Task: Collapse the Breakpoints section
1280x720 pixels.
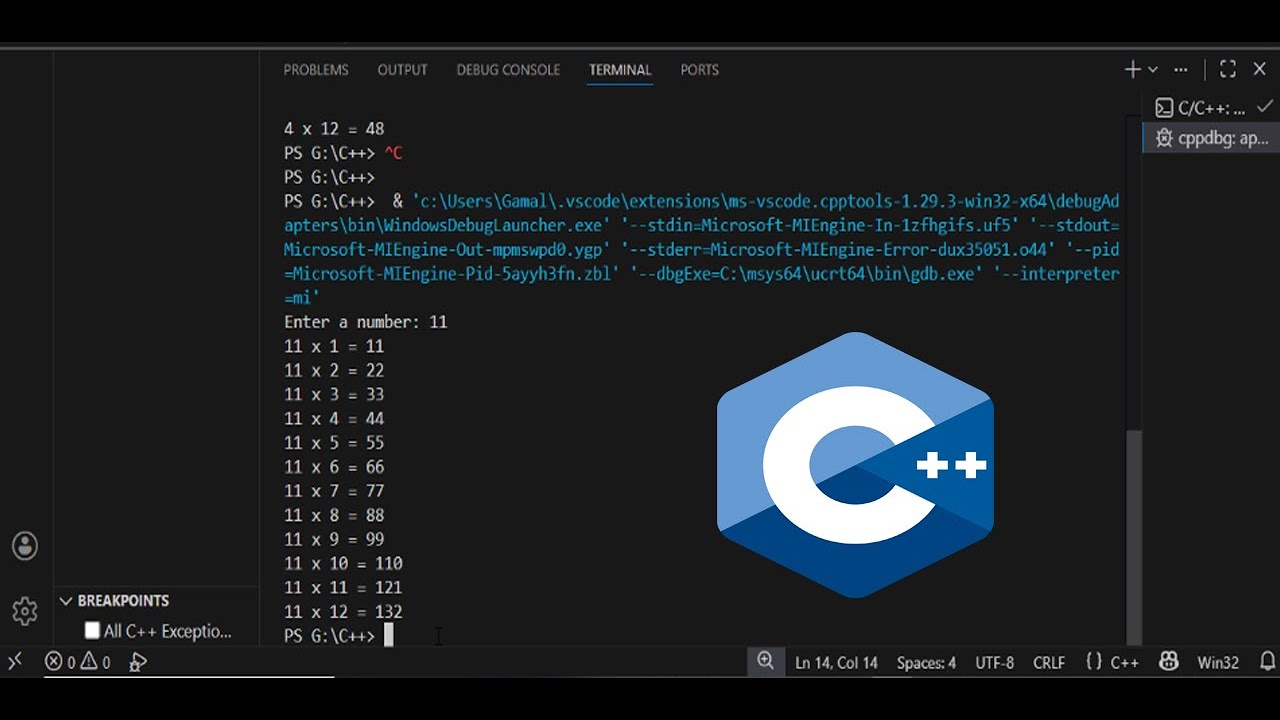Action: pyautogui.click(x=66, y=600)
